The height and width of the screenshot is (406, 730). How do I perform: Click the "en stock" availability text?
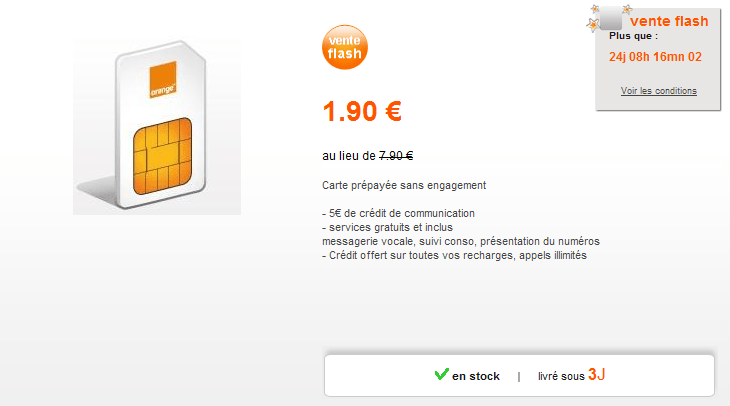(475, 376)
